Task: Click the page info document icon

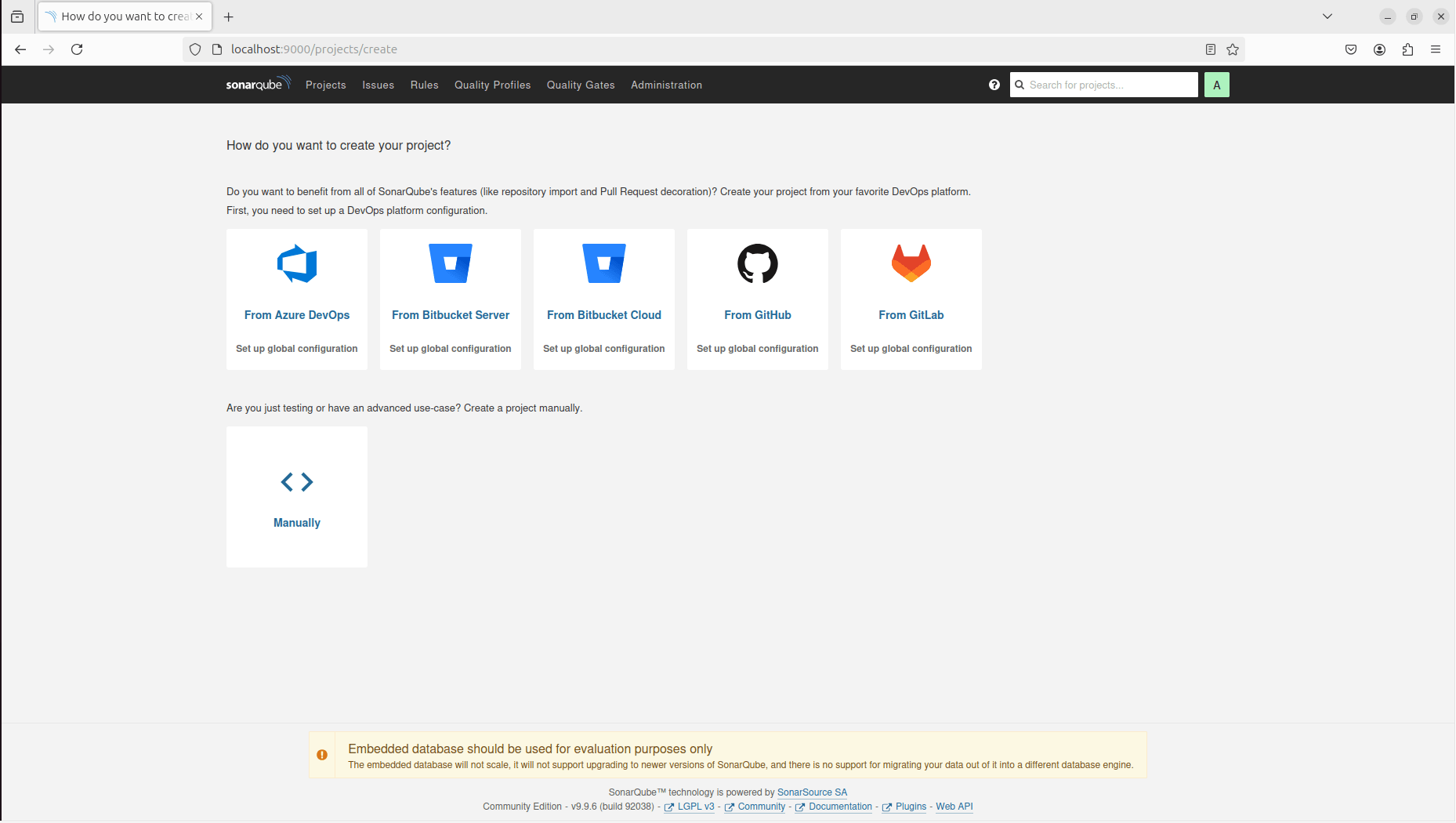Action: (x=217, y=49)
